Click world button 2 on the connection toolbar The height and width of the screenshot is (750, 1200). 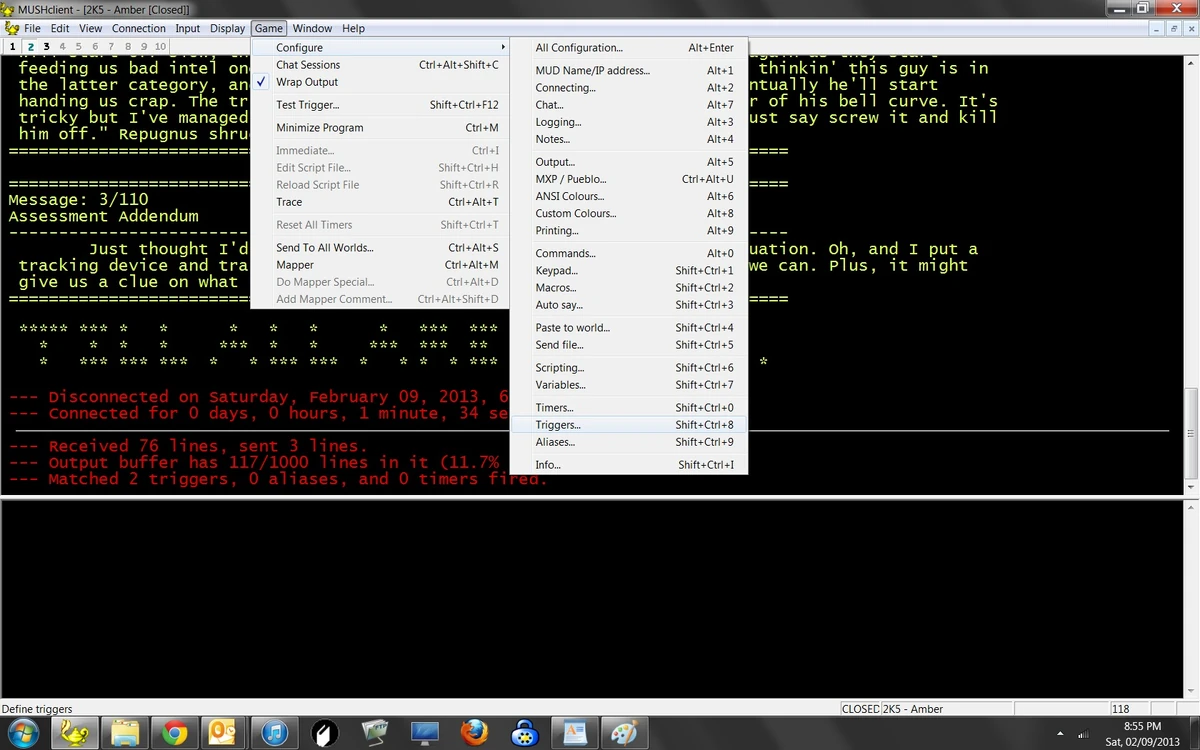pos(30,46)
